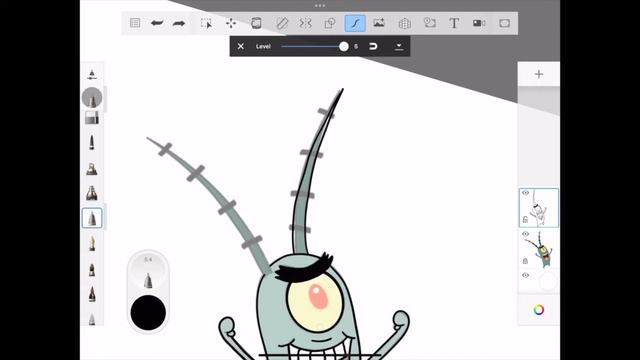The height and width of the screenshot is (360, 640).
Task: Select the Text tool
Action: [x=454, y=23]
